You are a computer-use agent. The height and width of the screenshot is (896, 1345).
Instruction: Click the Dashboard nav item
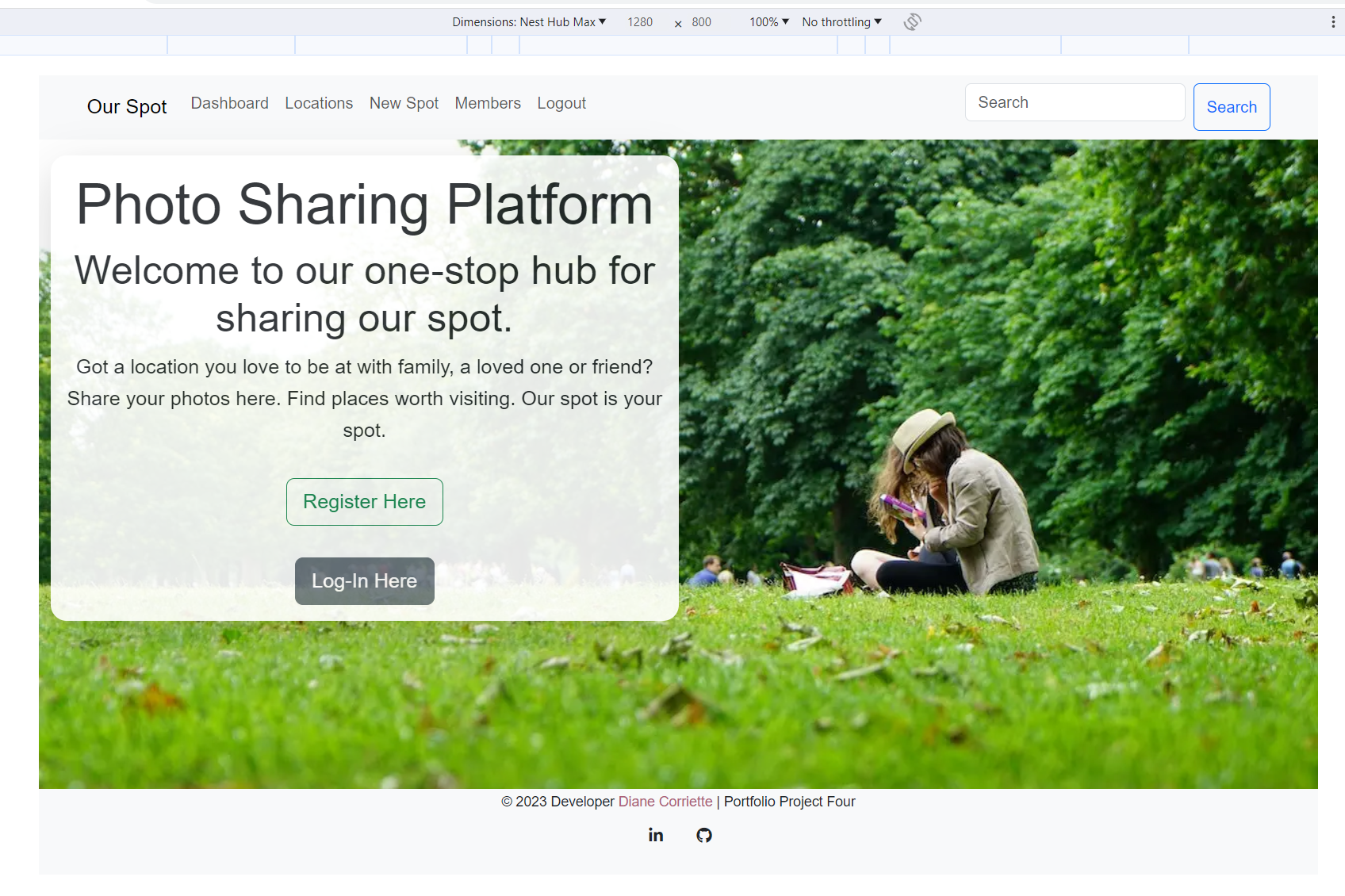click(x=230, y=103)
